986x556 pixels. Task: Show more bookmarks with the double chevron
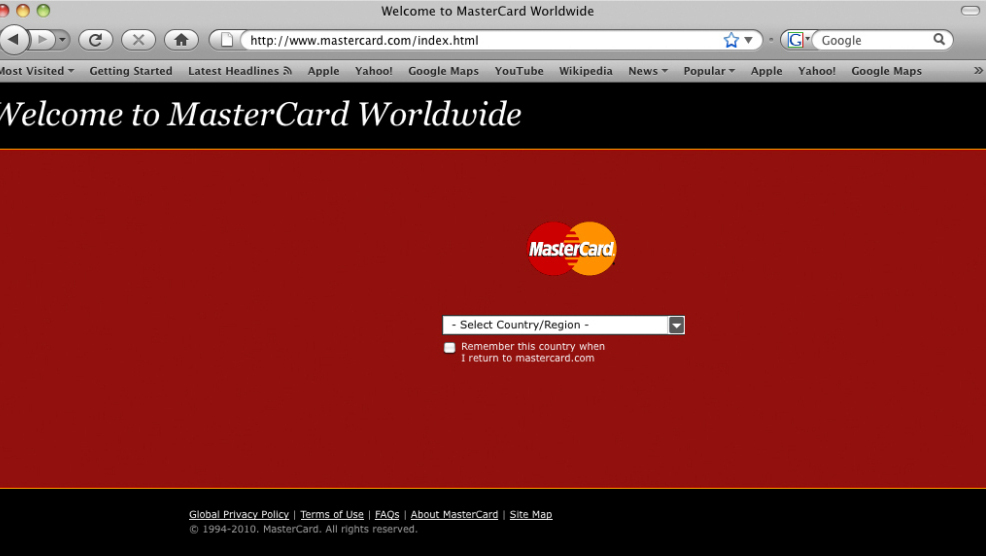(x=978, y=70)
